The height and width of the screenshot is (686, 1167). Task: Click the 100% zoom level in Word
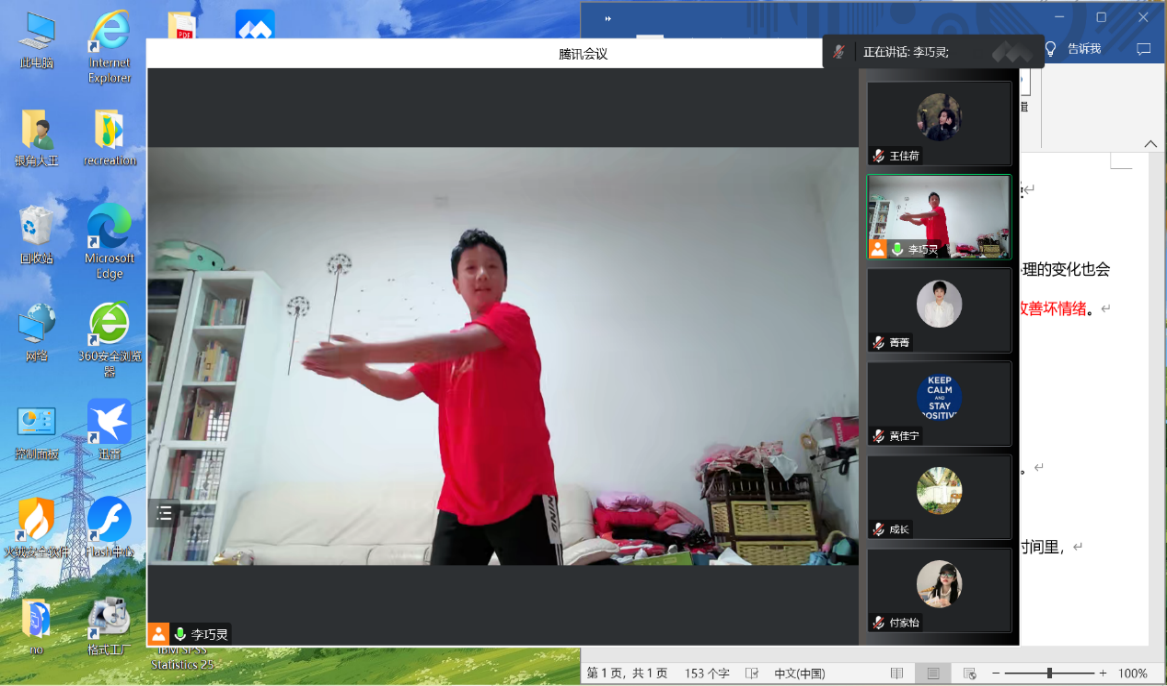[x=1132, y=673]
